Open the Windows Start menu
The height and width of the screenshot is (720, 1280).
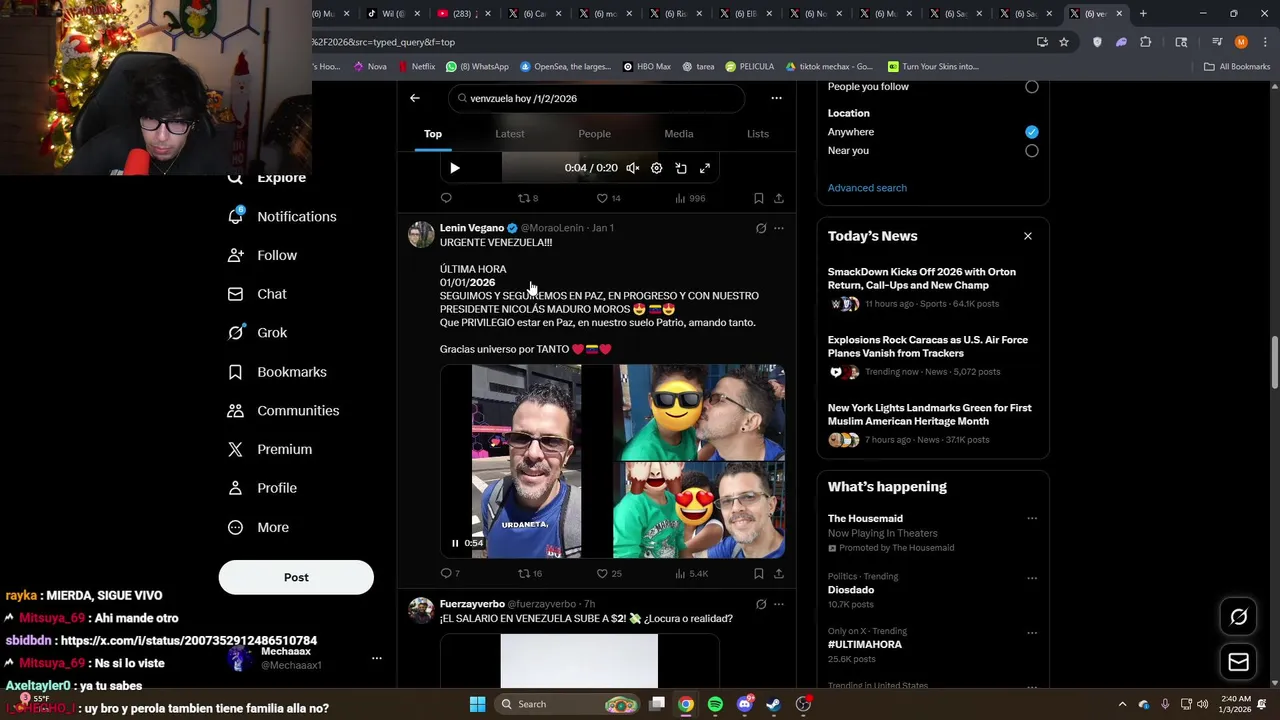(478, 704)
